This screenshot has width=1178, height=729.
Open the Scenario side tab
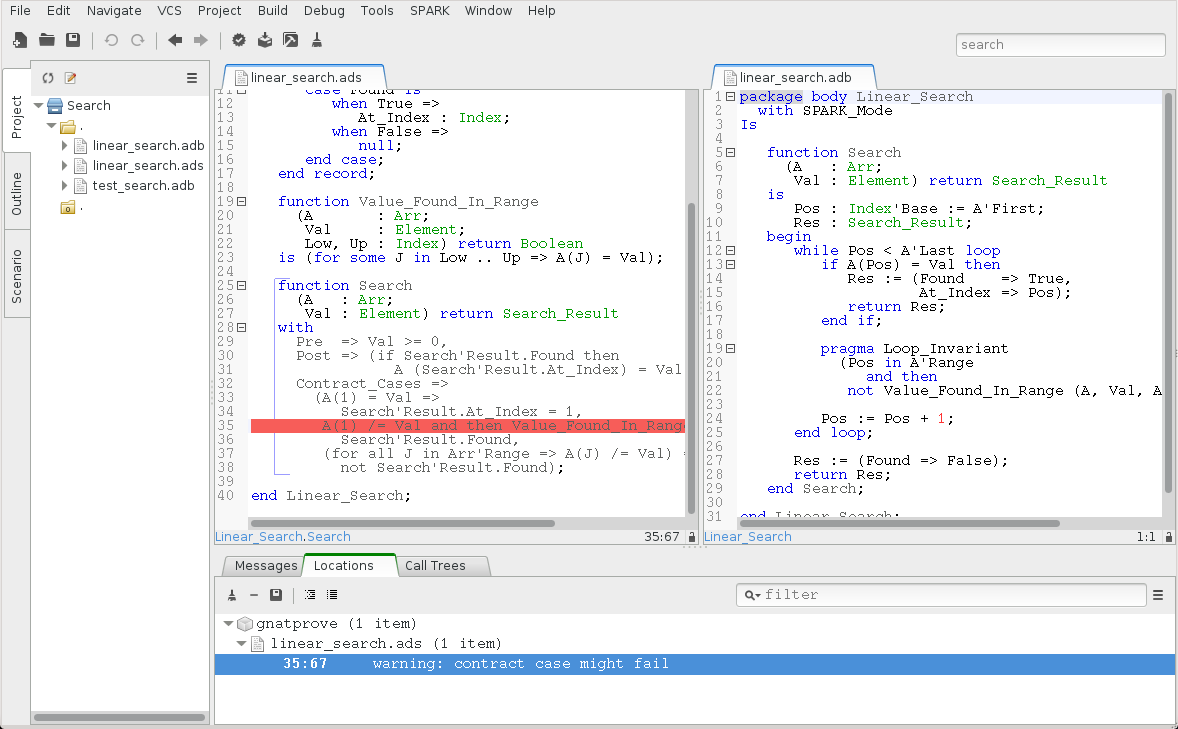(x=17, y=276)
